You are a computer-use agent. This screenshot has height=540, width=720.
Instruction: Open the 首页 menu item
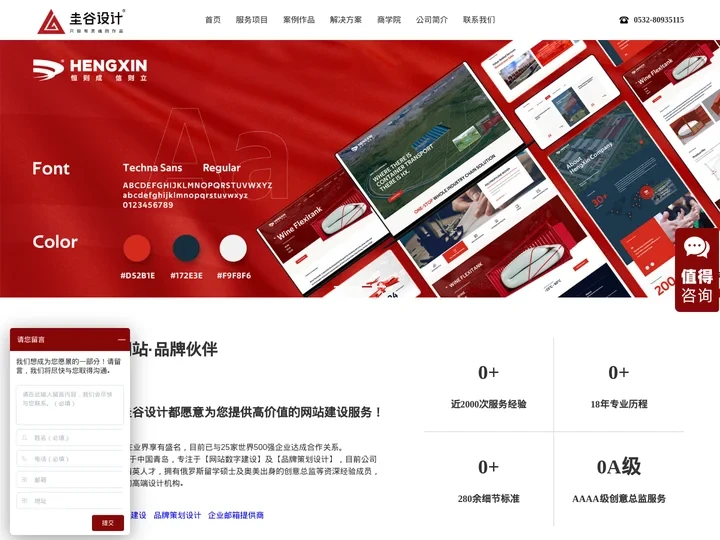coord(213,20)
